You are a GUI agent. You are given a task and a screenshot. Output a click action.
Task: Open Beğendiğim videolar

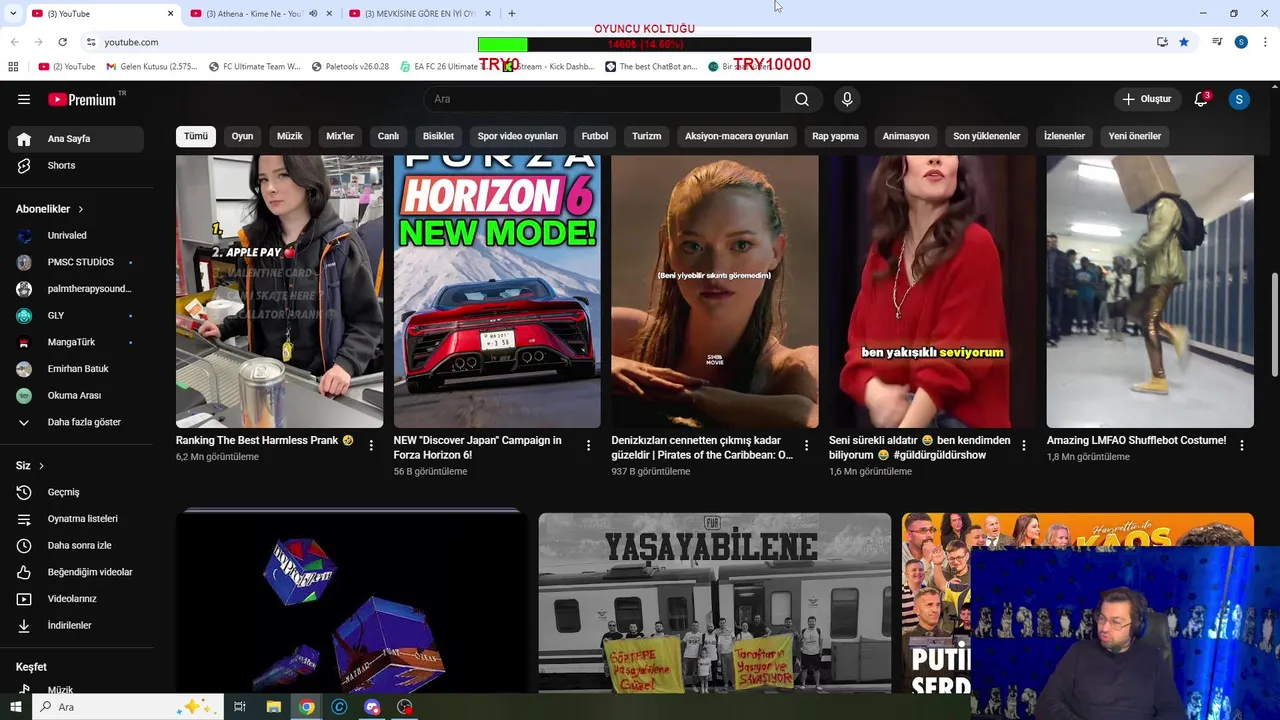76,572
